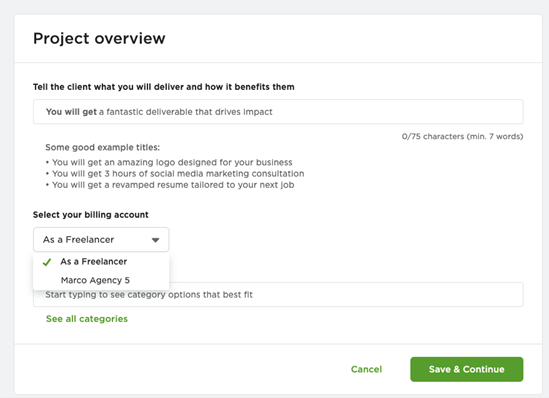The height and width of the screenshot is (398, 549).
Task: Click the social media marketing consultation example
Action: click(x=178, y=174)
